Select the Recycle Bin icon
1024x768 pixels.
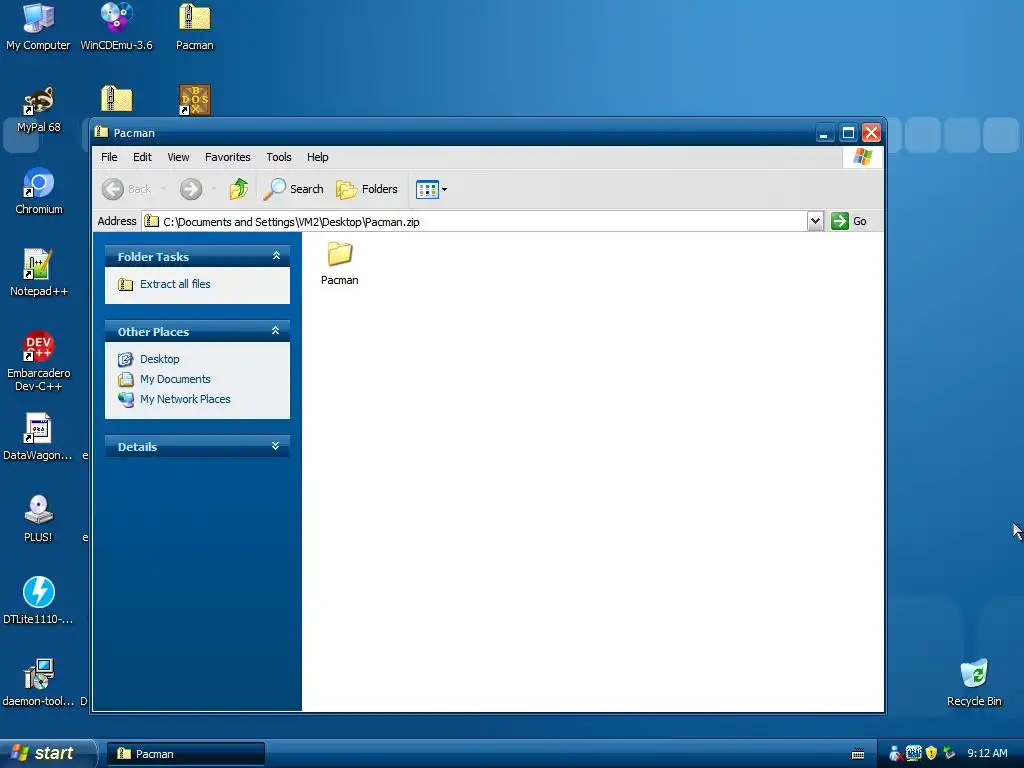974,682
